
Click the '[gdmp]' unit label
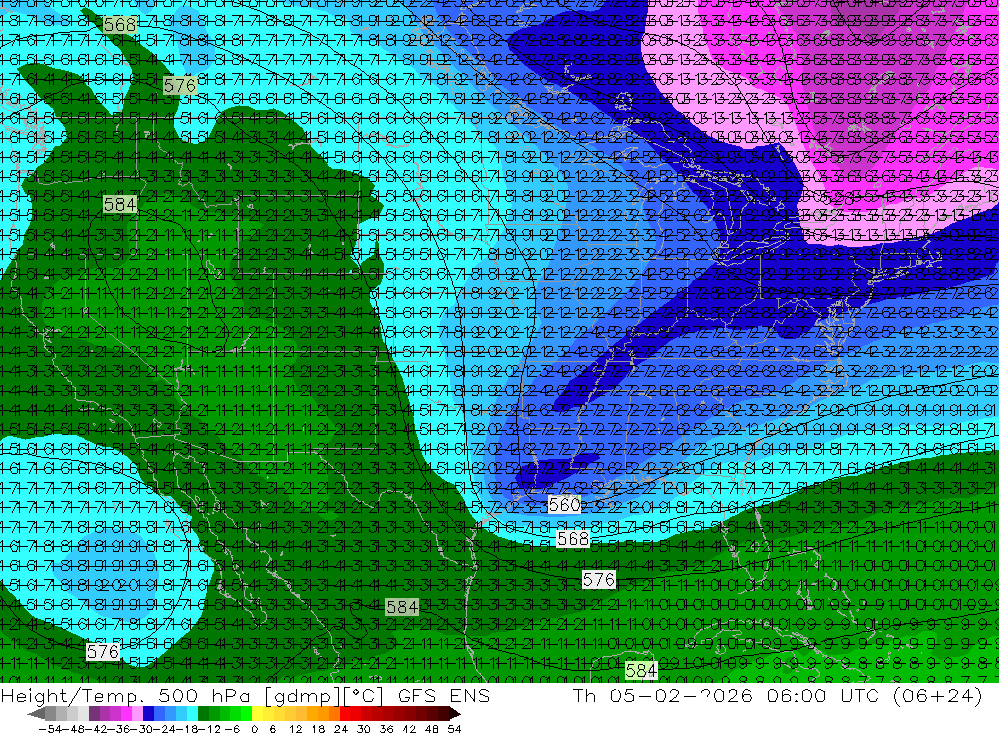(304, 696)
